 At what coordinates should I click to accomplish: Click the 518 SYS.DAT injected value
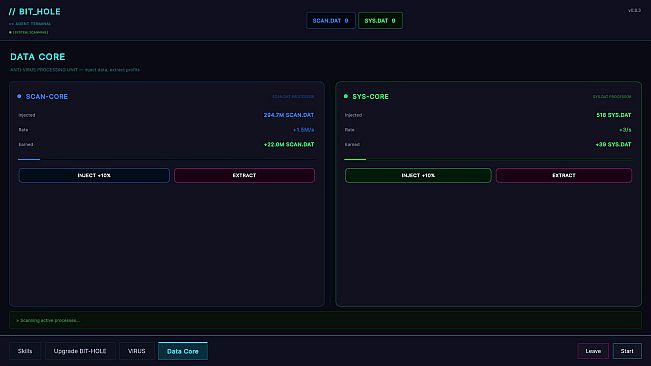point(614,115)
